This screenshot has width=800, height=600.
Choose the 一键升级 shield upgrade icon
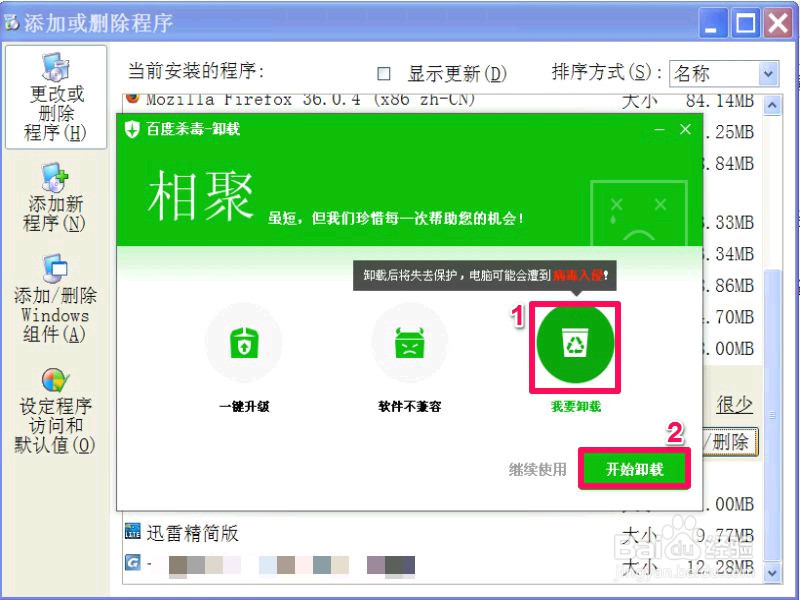point(244,343)
